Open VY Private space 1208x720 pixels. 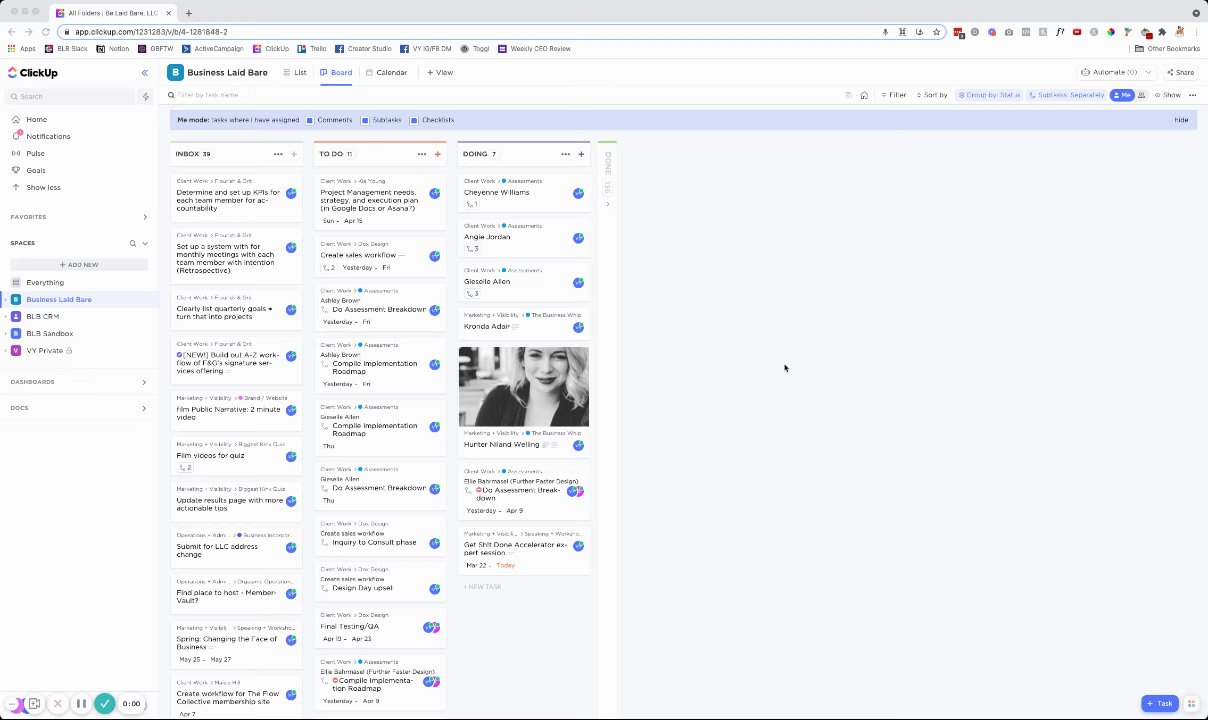click(x=44, y=350)
